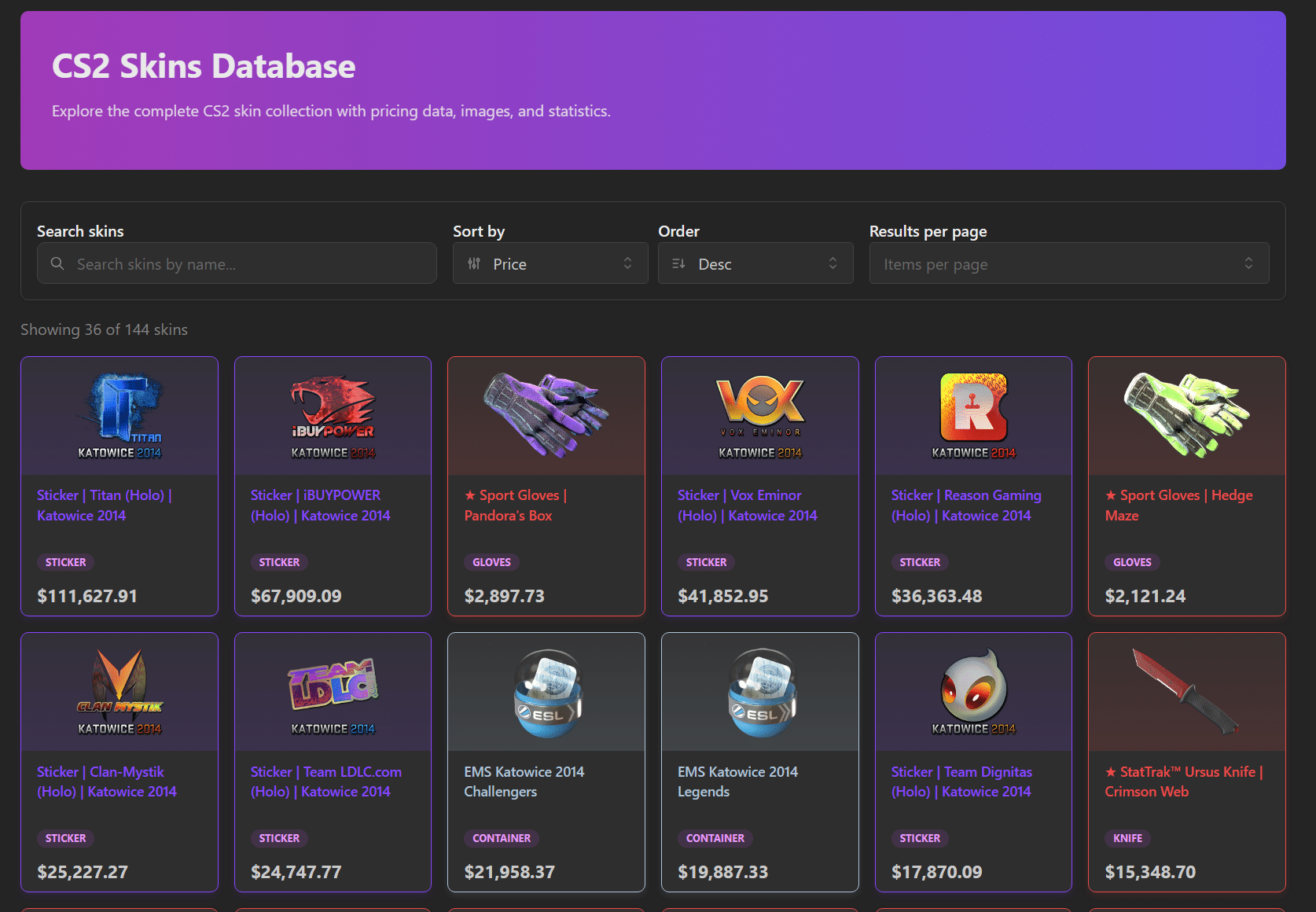The height and width of the screenshot is (912, 1316).
Task: Click the filter sliders icon beside Price
Action: pos(473,263)
